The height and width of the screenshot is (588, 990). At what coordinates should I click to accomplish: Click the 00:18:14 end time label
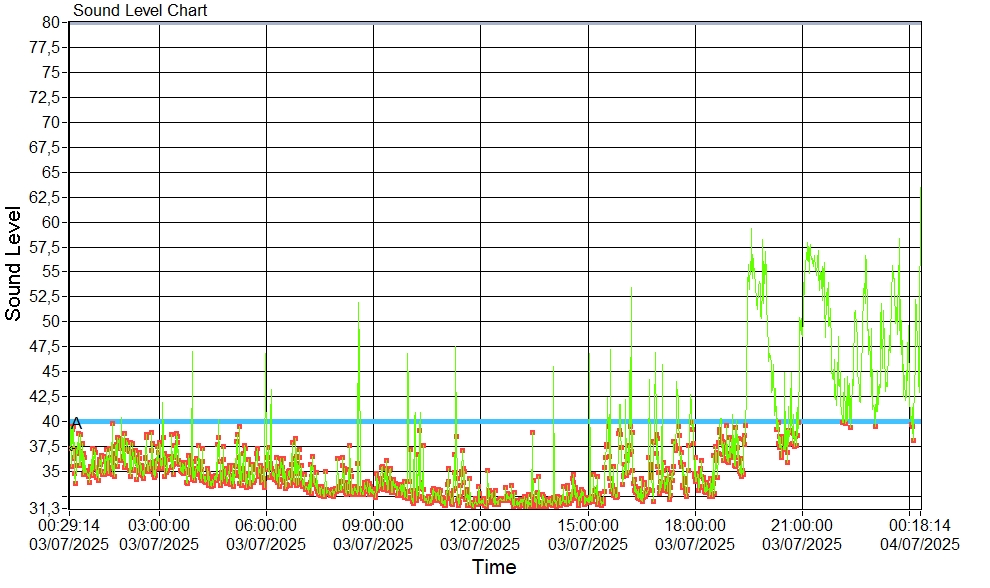[920, 525]
